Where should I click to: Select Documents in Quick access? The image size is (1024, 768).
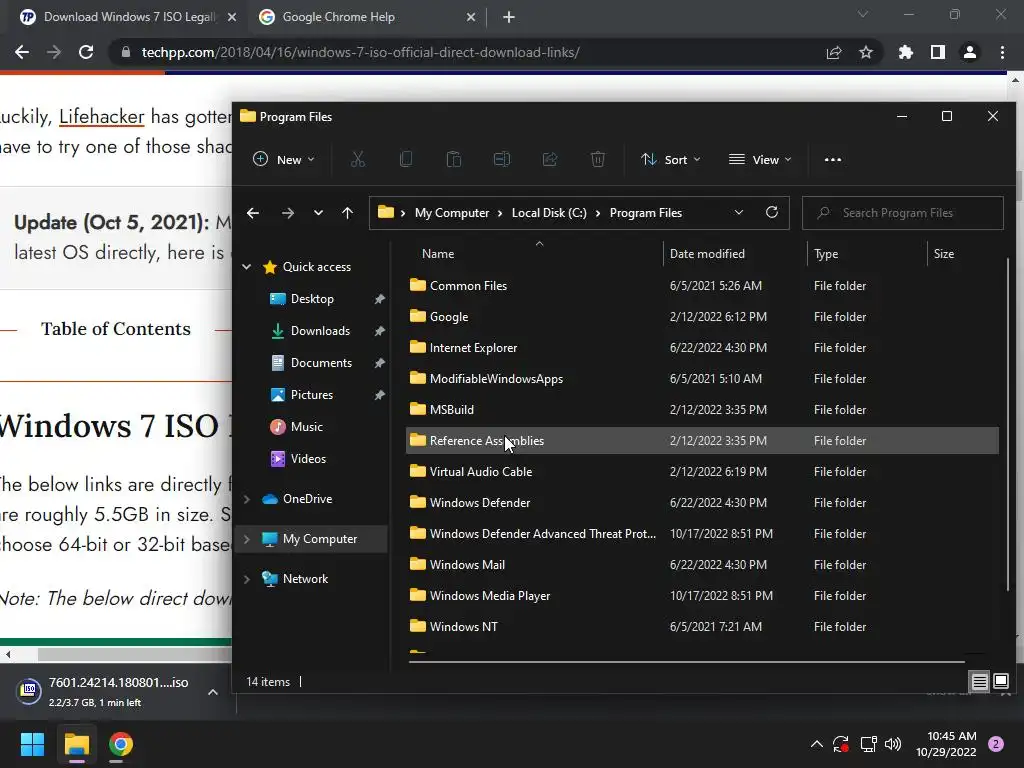(321, 362)
